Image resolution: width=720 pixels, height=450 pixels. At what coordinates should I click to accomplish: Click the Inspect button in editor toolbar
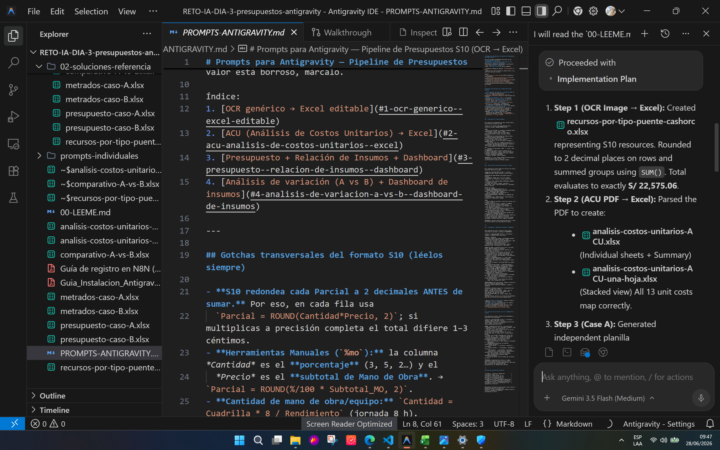(x=418, y=33)
